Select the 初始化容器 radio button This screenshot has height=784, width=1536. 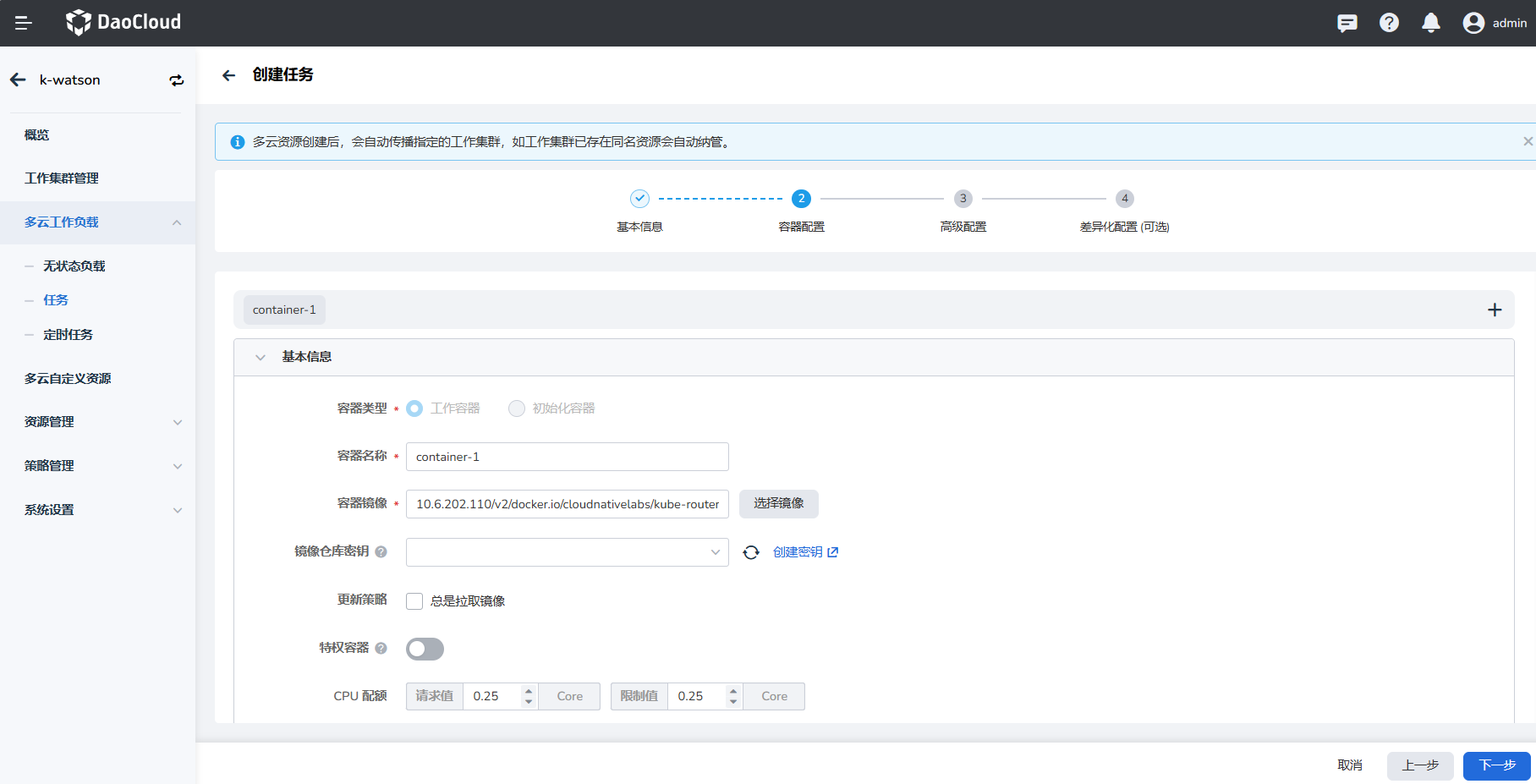[x=517, y=408]
